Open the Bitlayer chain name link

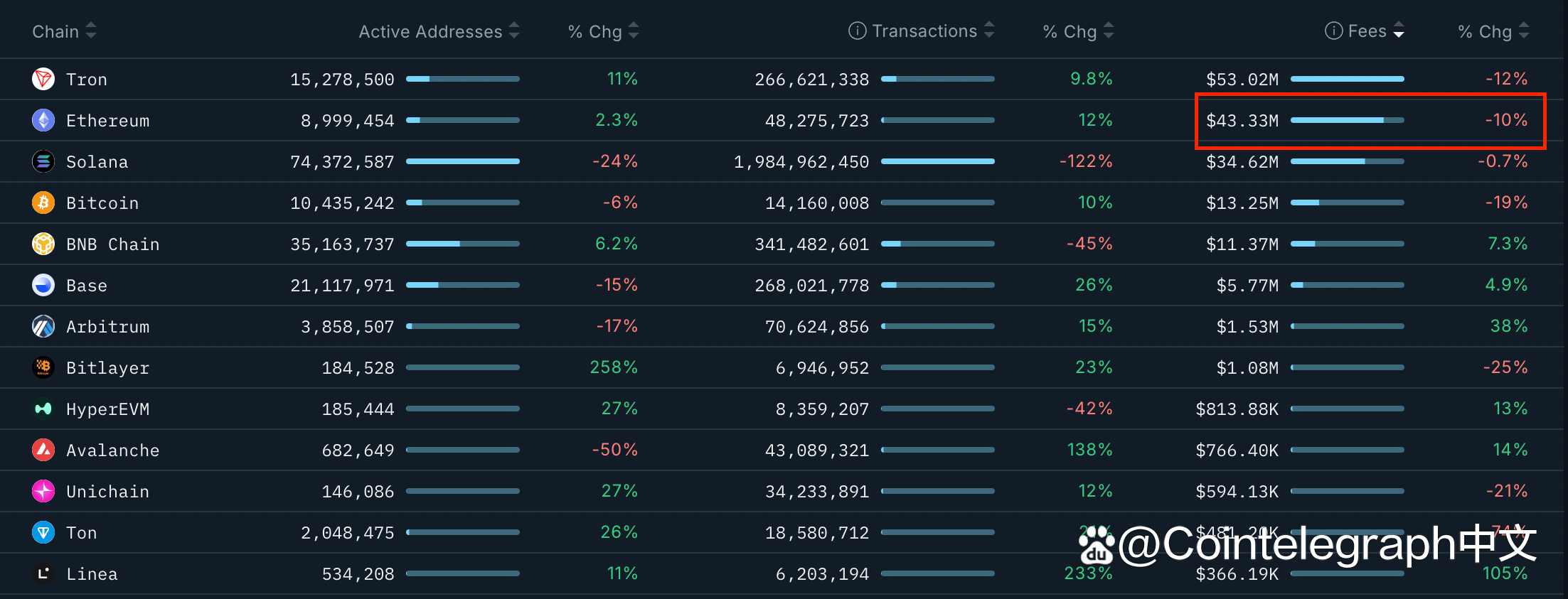(107, 368)
